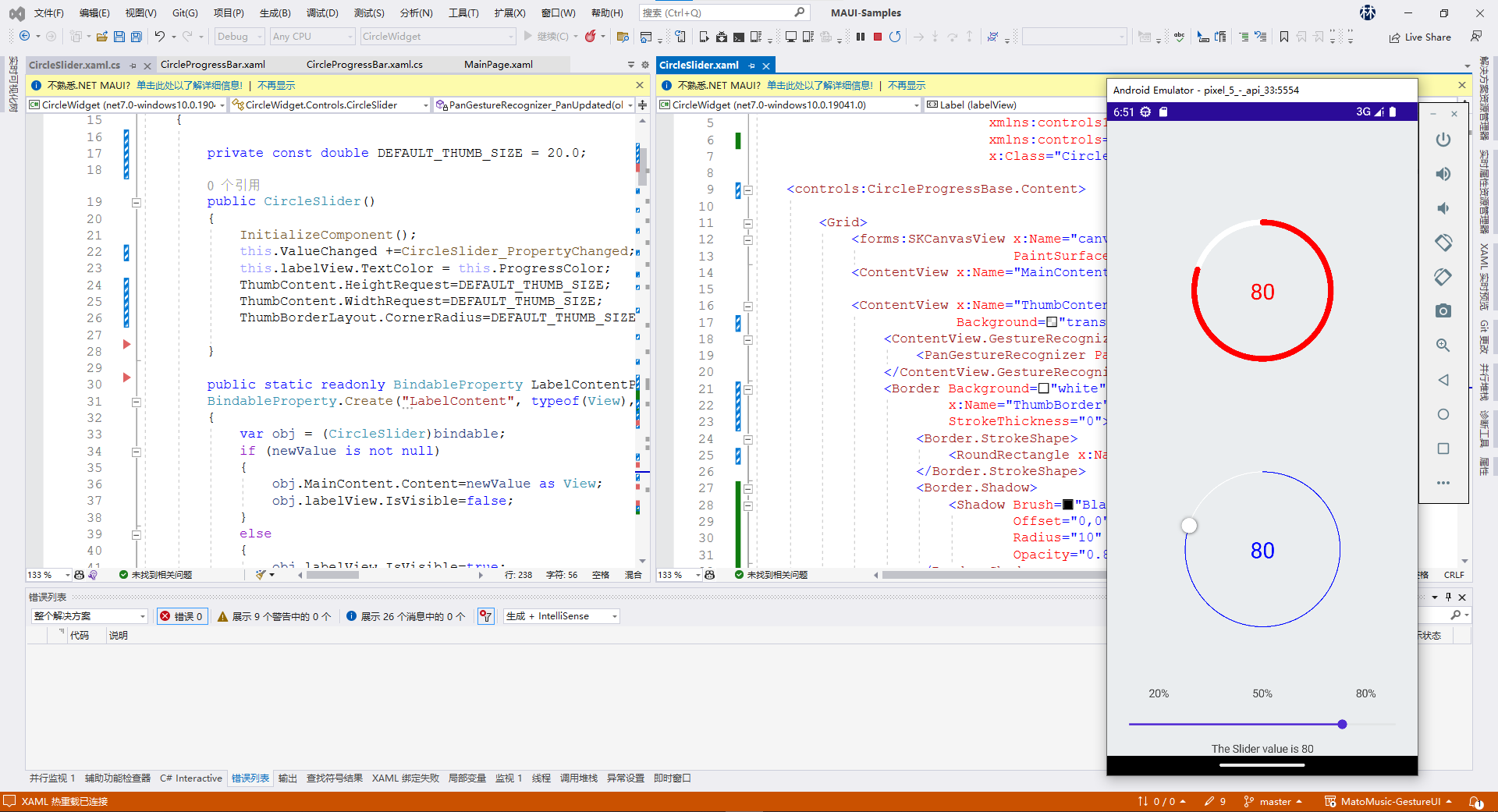The width and height of the screenshot is (1498, 812).
Task: Toggle the 26 messages filter in Error List
Action: coord(406,616)
